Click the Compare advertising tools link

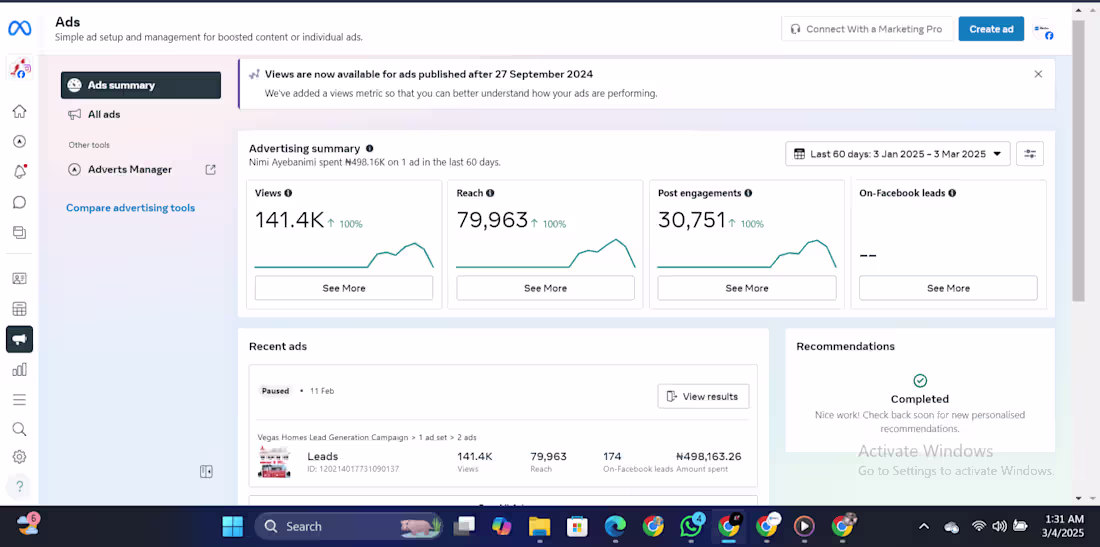pyautogui.click(x=130, y=208)
